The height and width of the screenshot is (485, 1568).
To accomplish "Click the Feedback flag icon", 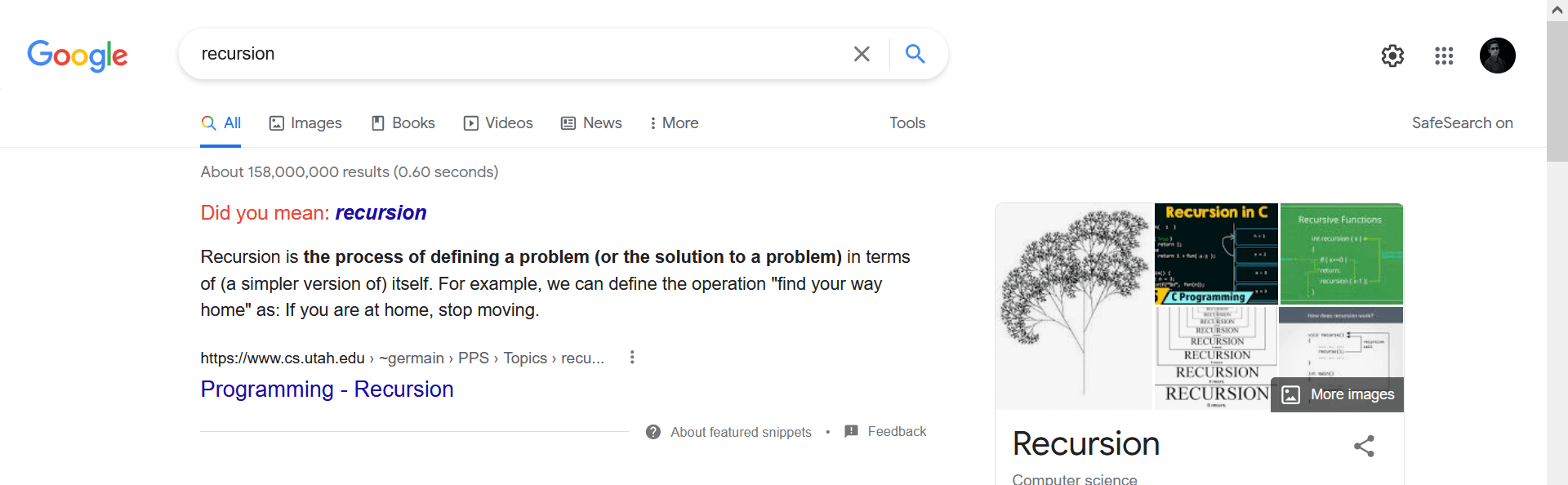I will click(x=851, y=431).
